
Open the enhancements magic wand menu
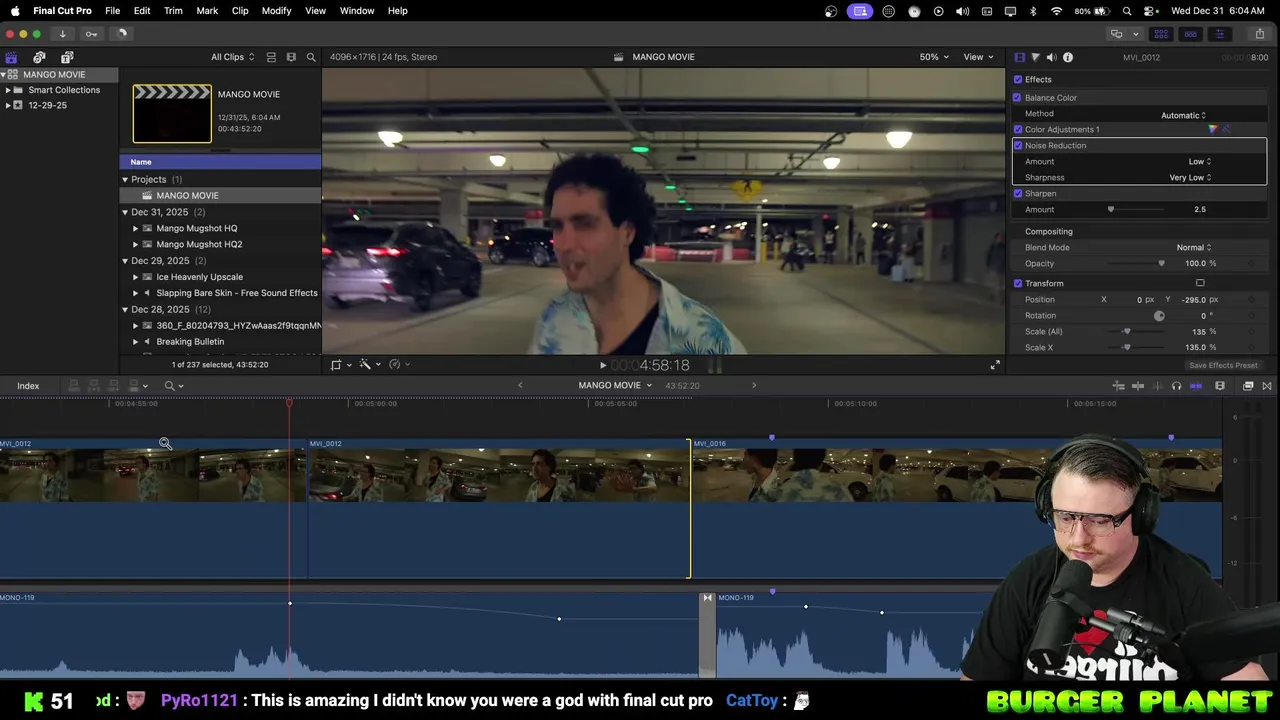pos(369,365)
